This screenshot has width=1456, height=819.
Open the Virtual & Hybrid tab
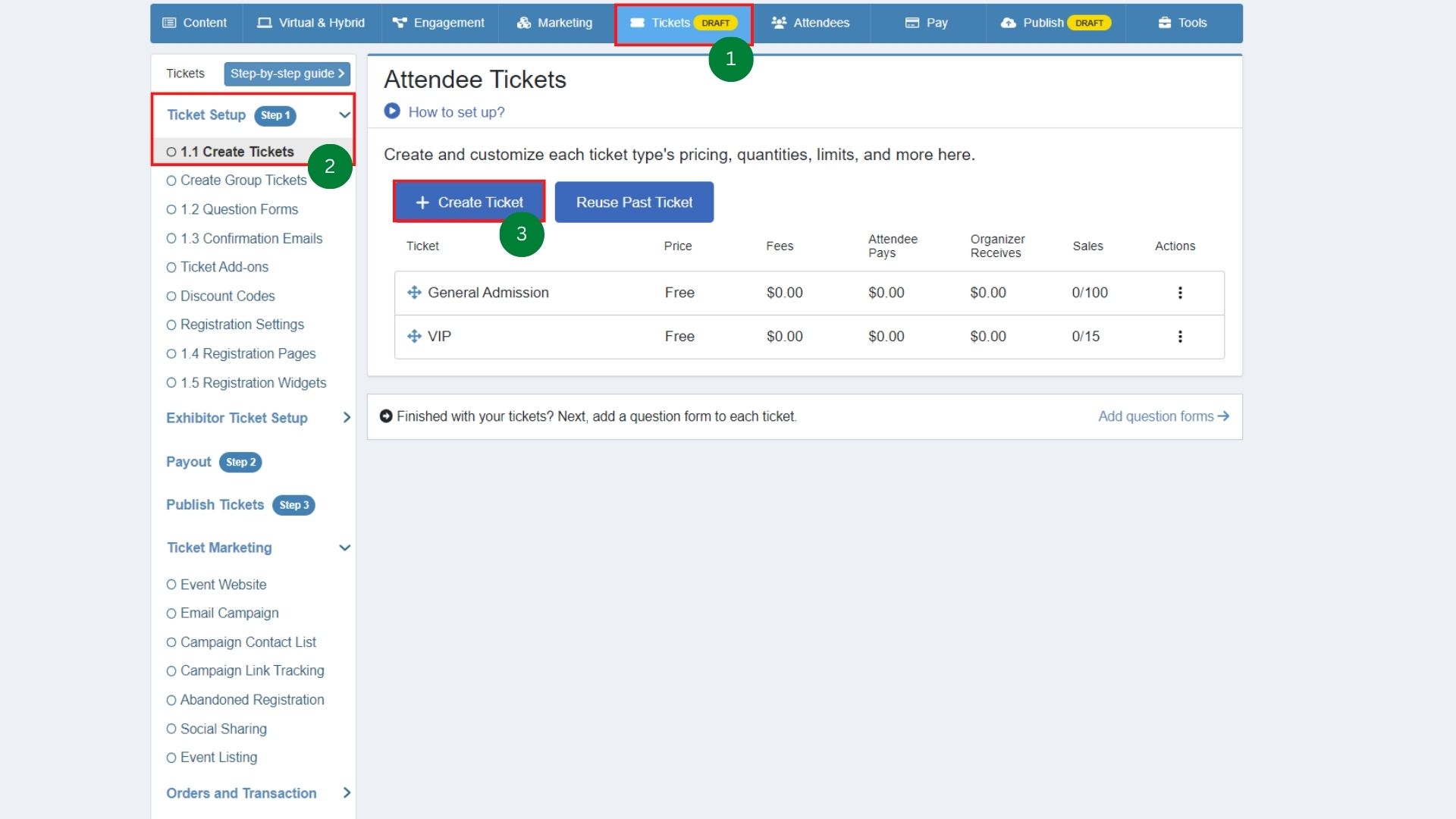pyautogui.click(x=311, y=23)
